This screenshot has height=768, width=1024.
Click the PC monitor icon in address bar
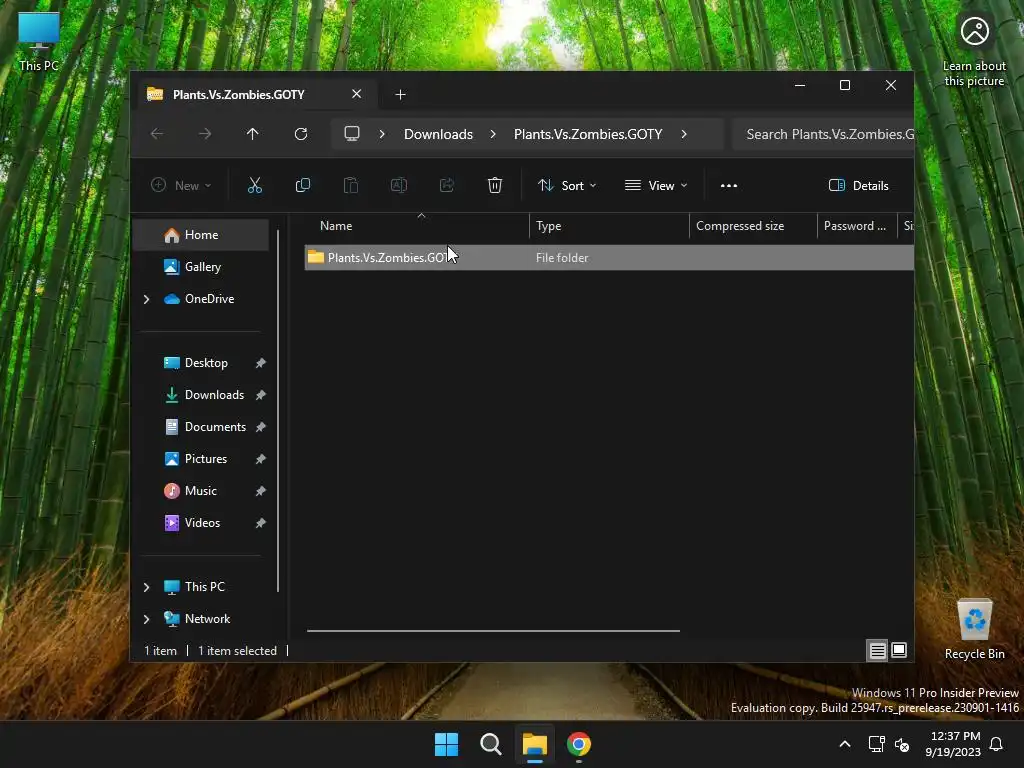click(x=352, y=134)
